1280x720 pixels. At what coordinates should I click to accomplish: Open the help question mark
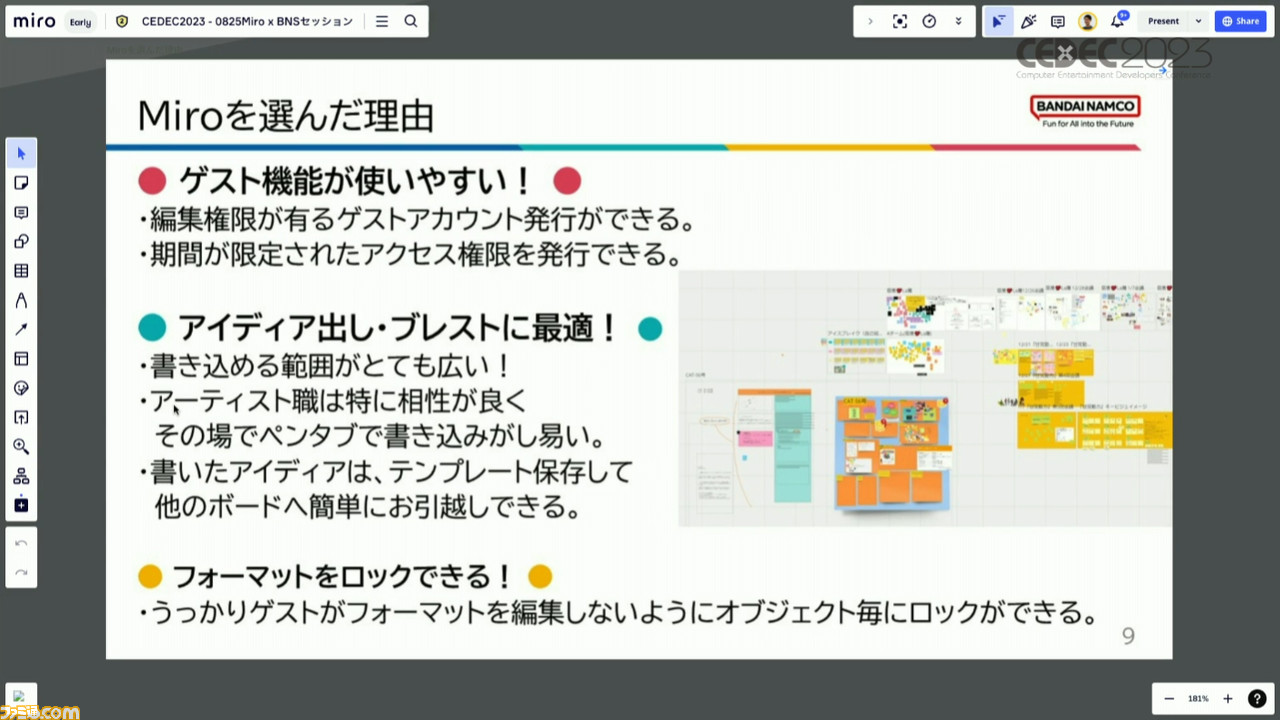pyautogui.click(x=1257, y=699)
